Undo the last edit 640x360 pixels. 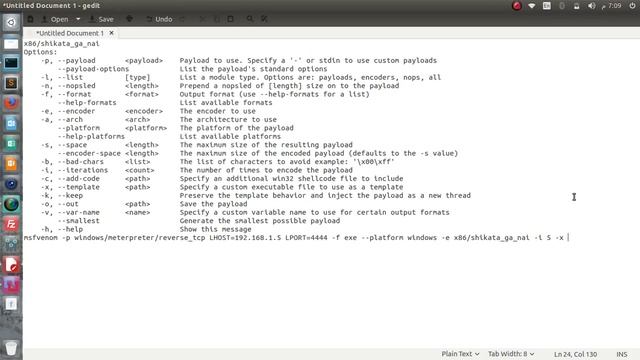tap(159, 19)
